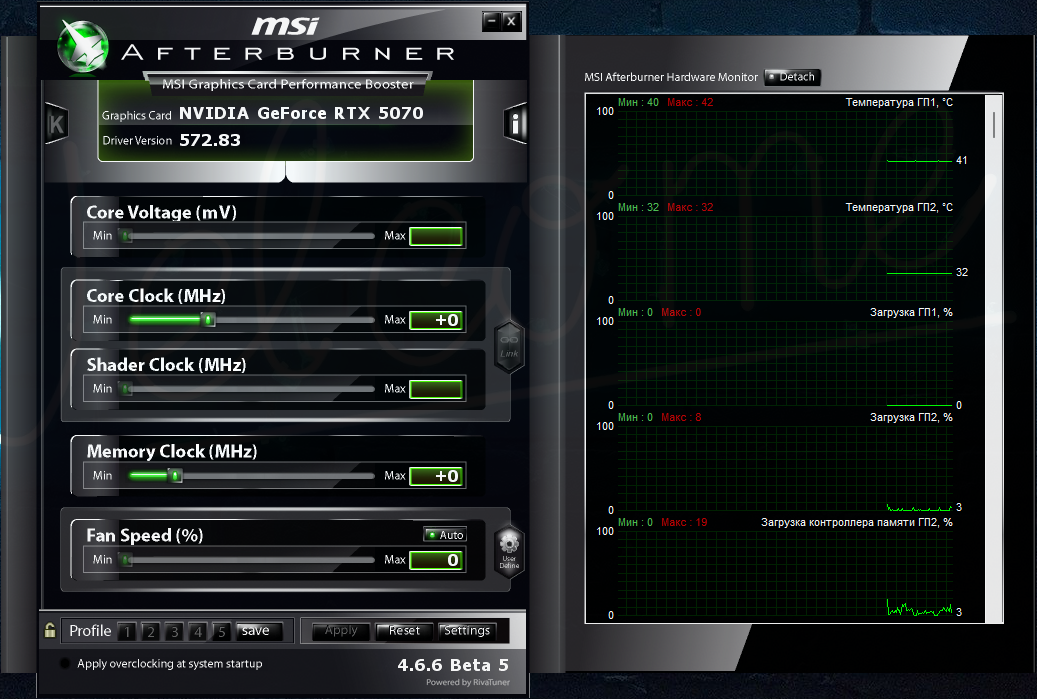
Task: Minimize the Afterburner window
Action: 491,21
